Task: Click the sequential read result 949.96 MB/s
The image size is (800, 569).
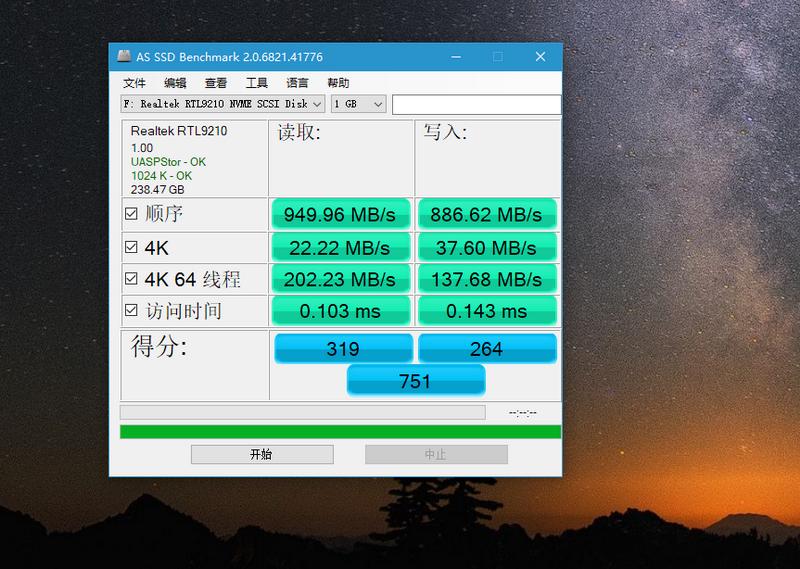Action: tap(340, 214)
